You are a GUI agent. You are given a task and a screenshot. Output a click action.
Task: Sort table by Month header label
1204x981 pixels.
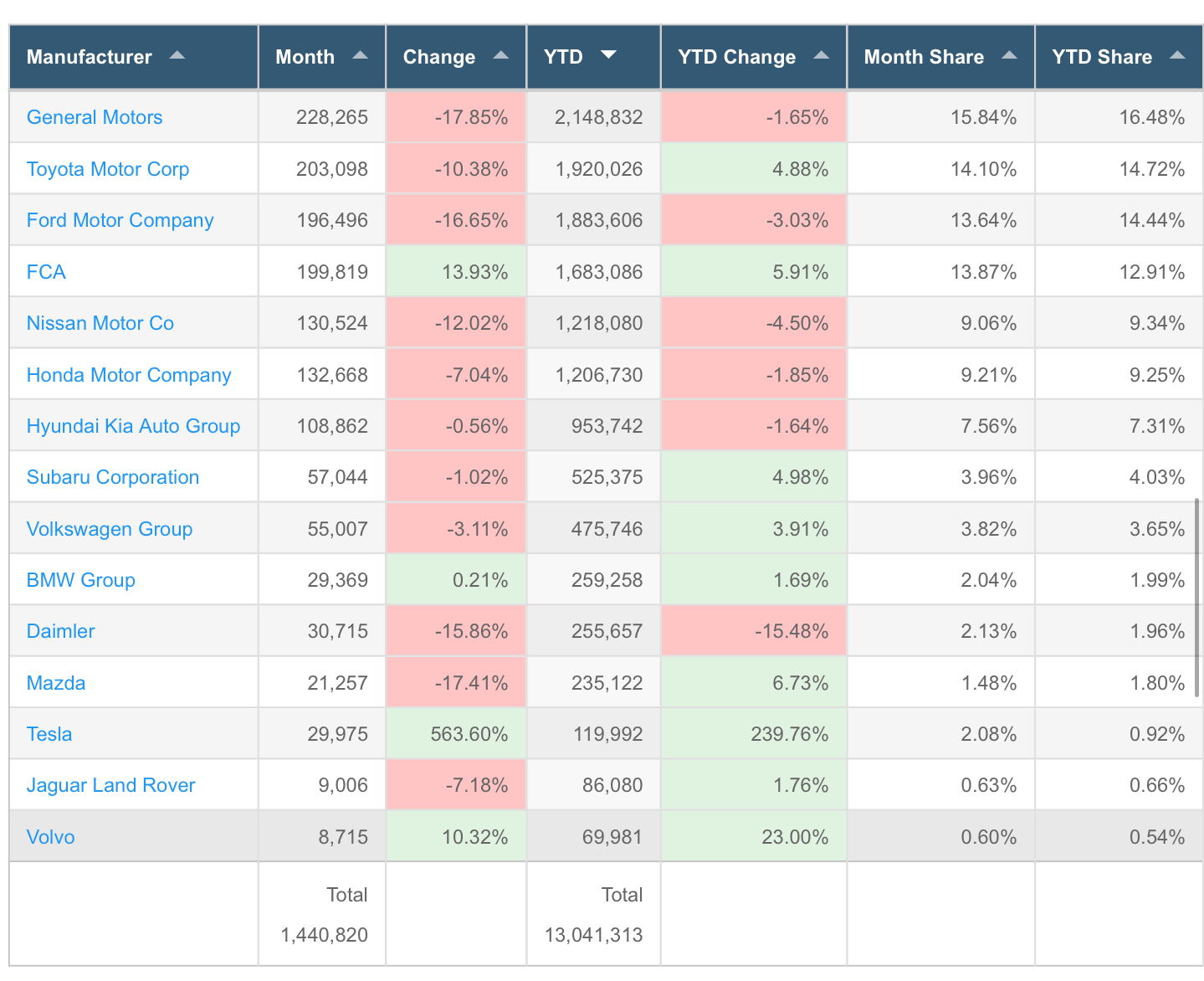click(305, 57)
